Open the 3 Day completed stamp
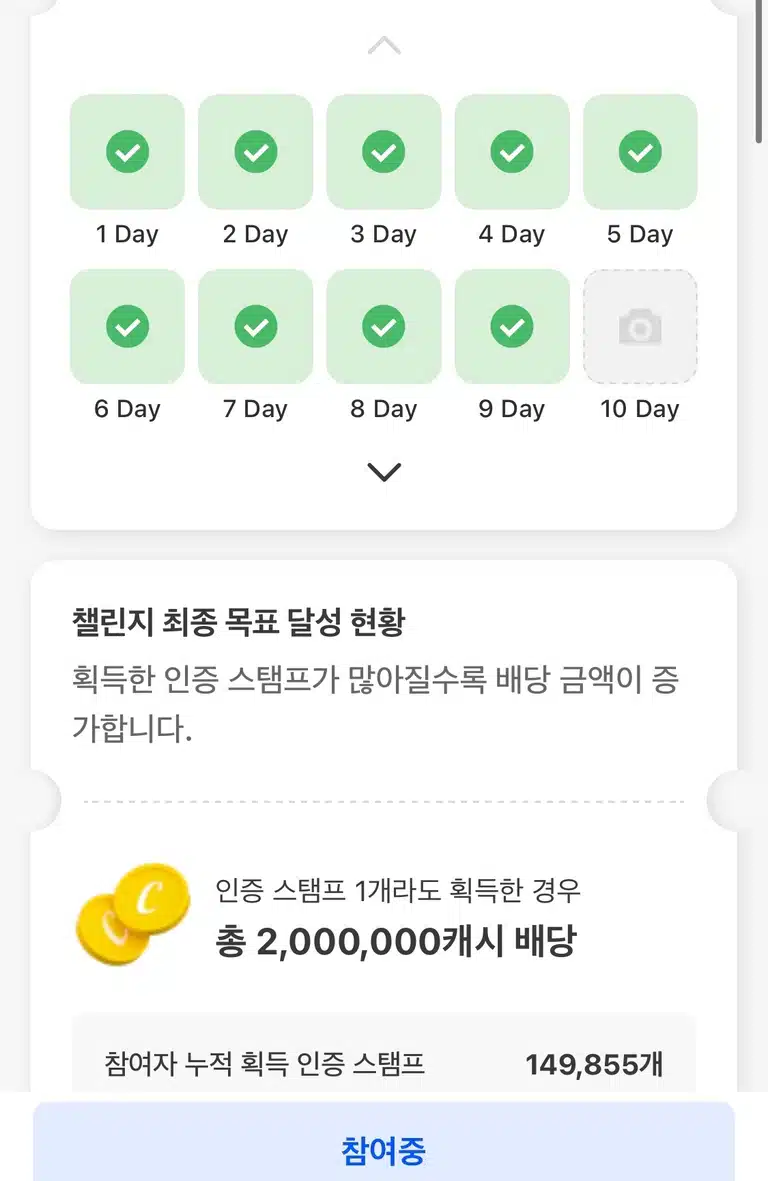This screenshot has height=1181, width=768. (x=383, y=151)
